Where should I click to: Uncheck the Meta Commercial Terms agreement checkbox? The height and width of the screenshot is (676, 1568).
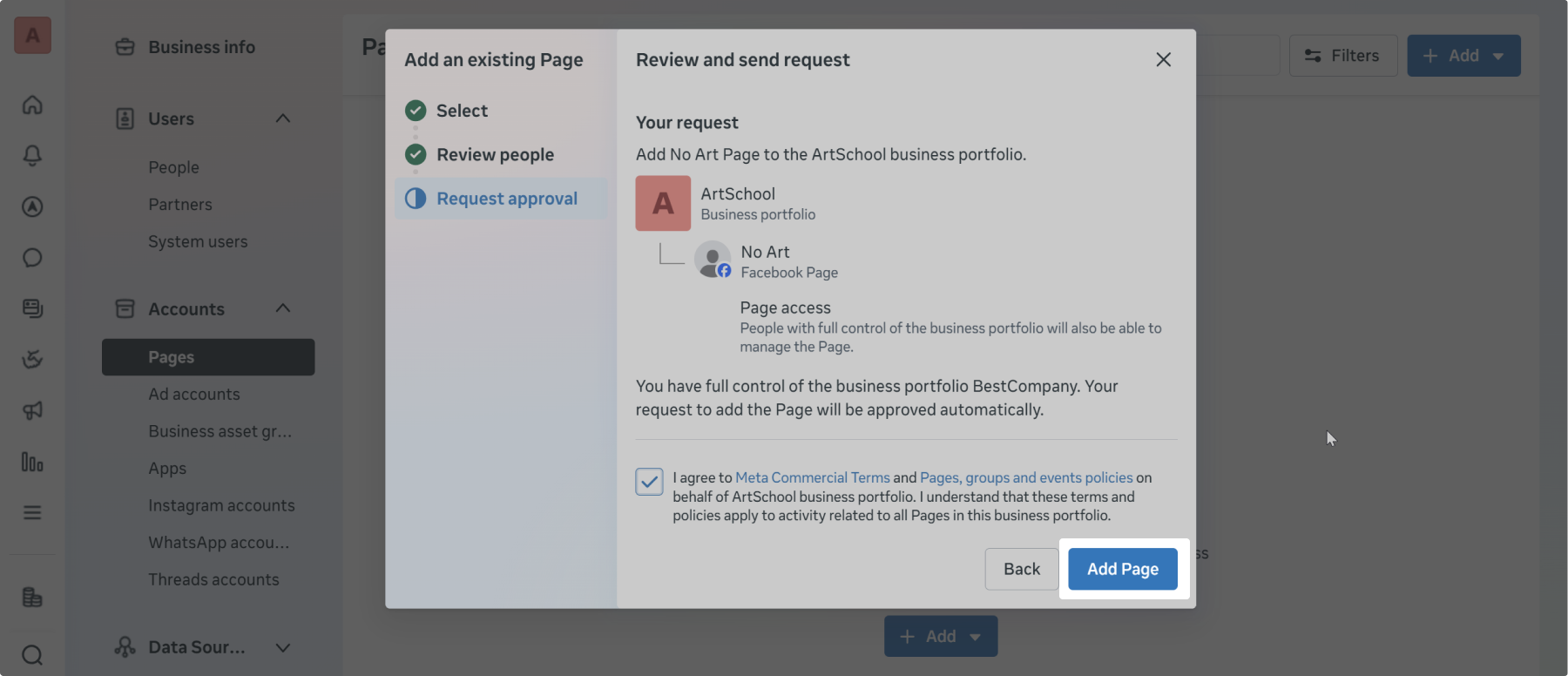(x=649, y=482)
